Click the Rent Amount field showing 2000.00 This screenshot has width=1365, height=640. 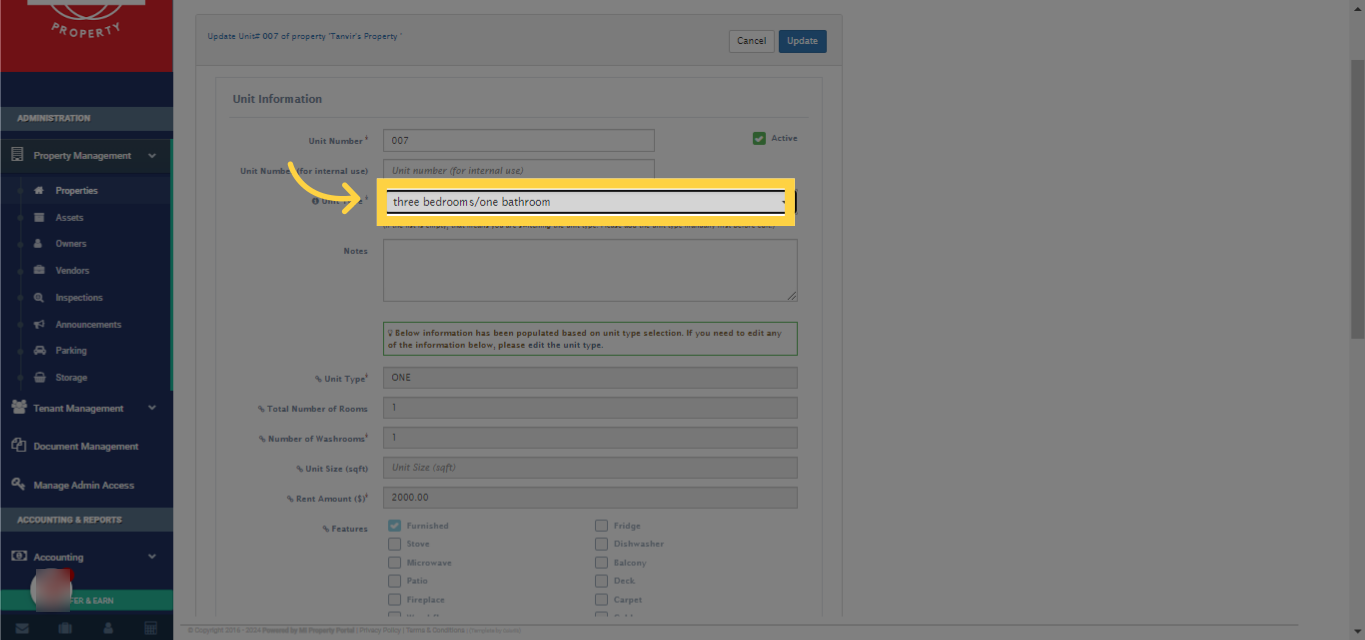[590, 497]
